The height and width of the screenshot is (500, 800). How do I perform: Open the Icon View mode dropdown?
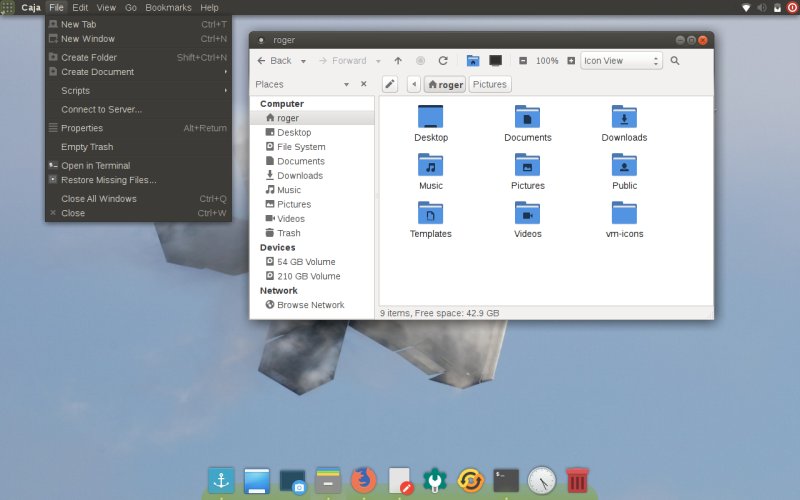pos(622,61)
